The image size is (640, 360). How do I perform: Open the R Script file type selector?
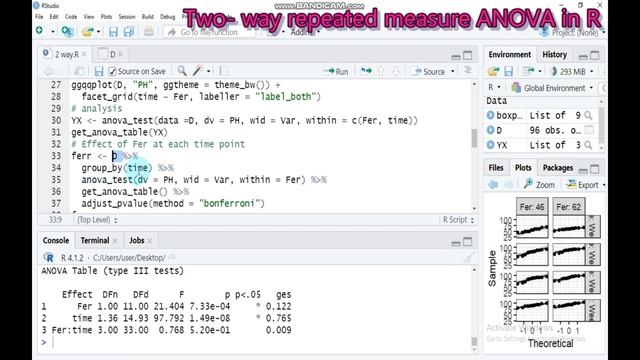[458, 220]
